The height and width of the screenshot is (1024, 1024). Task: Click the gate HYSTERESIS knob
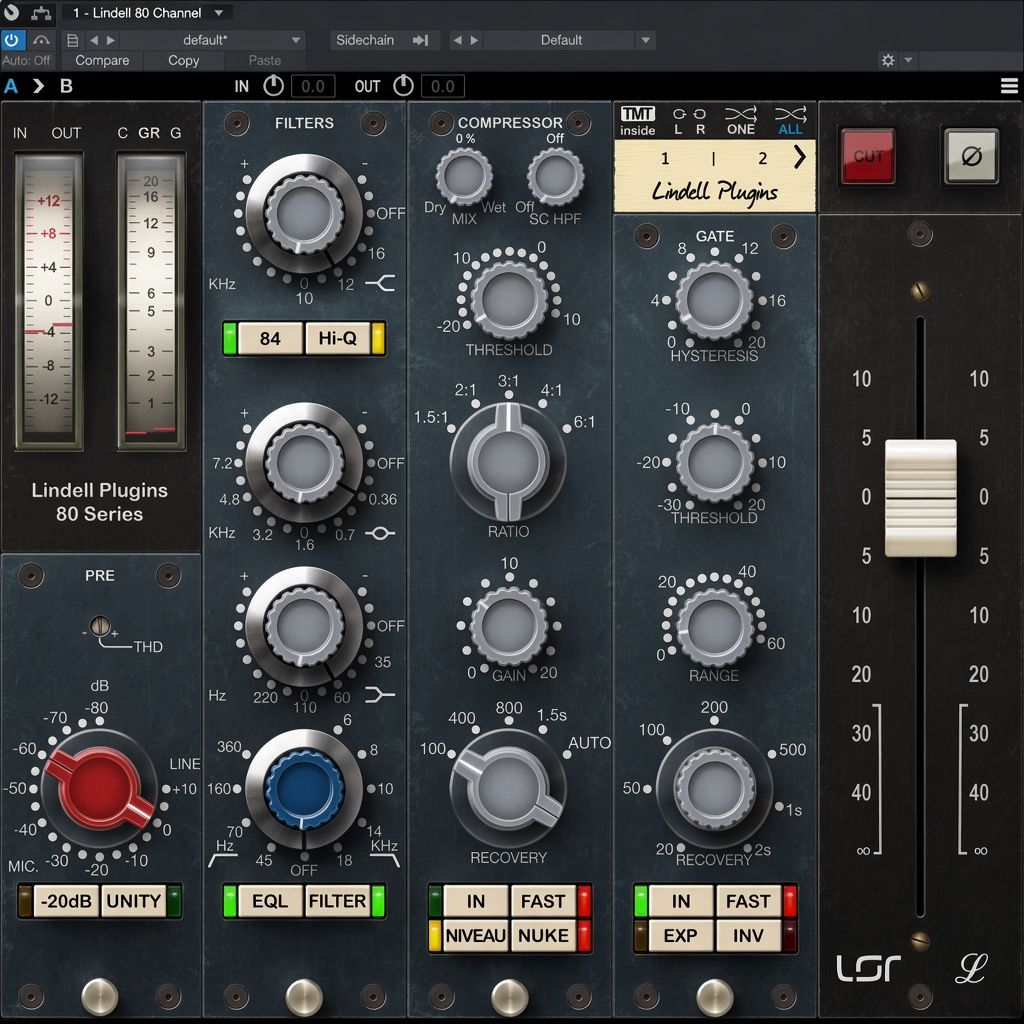(x=714, y=300)
